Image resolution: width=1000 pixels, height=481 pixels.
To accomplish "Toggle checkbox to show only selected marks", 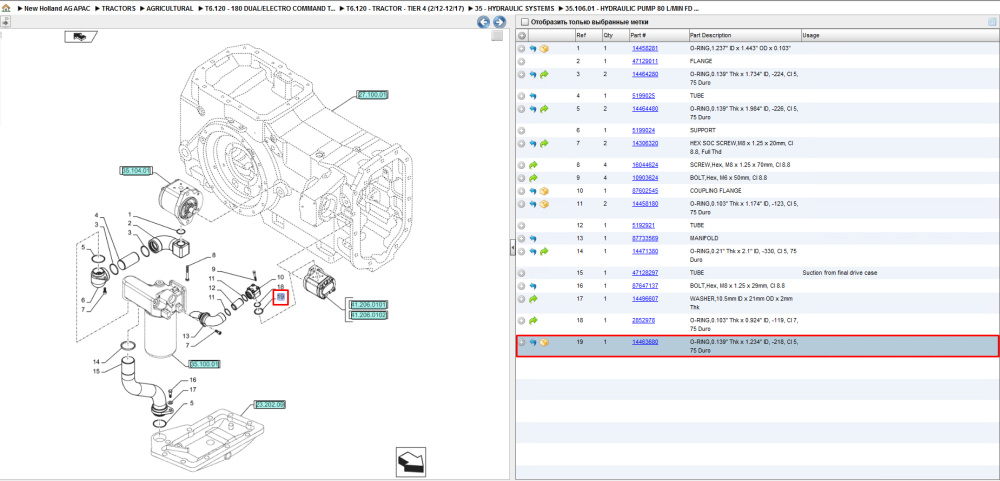I will tap(525, 22).
